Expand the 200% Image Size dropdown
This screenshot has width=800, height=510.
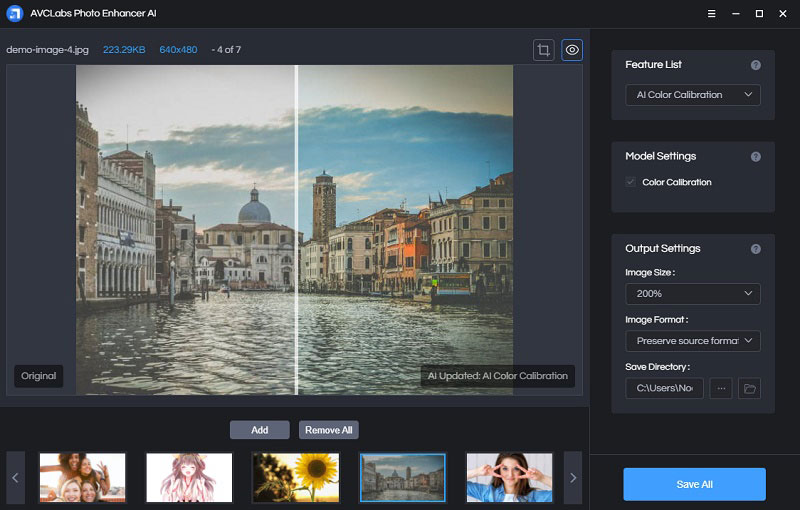coord(693,294)
